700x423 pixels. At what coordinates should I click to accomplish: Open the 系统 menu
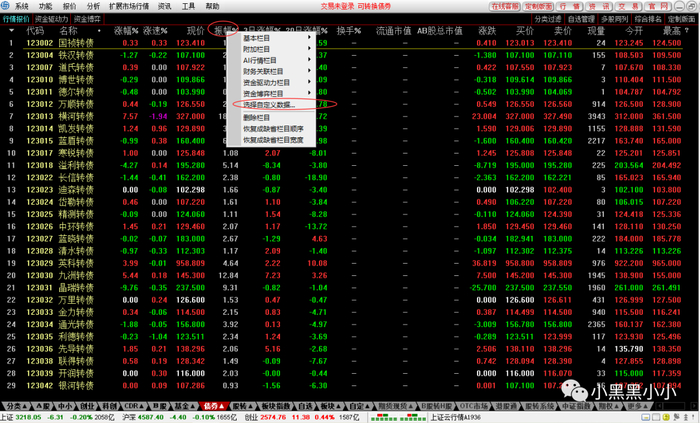click(21, 6)
